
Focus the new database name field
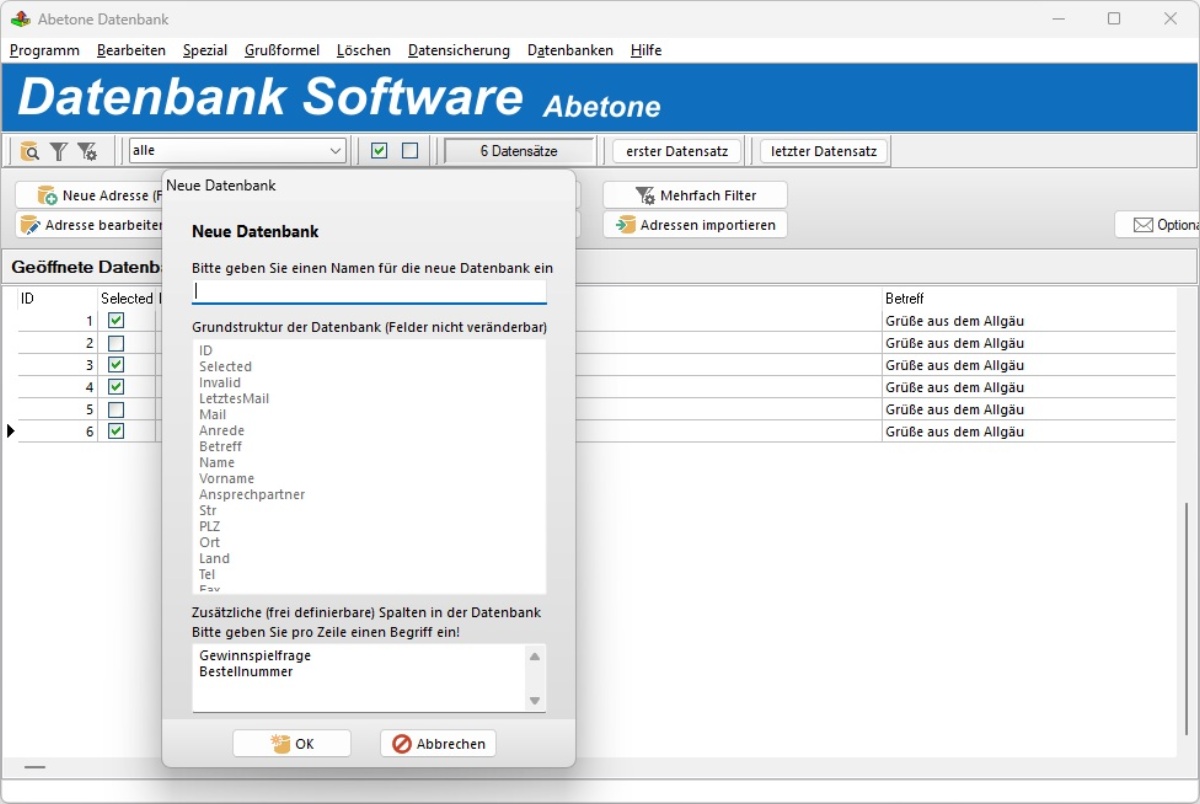369,291
